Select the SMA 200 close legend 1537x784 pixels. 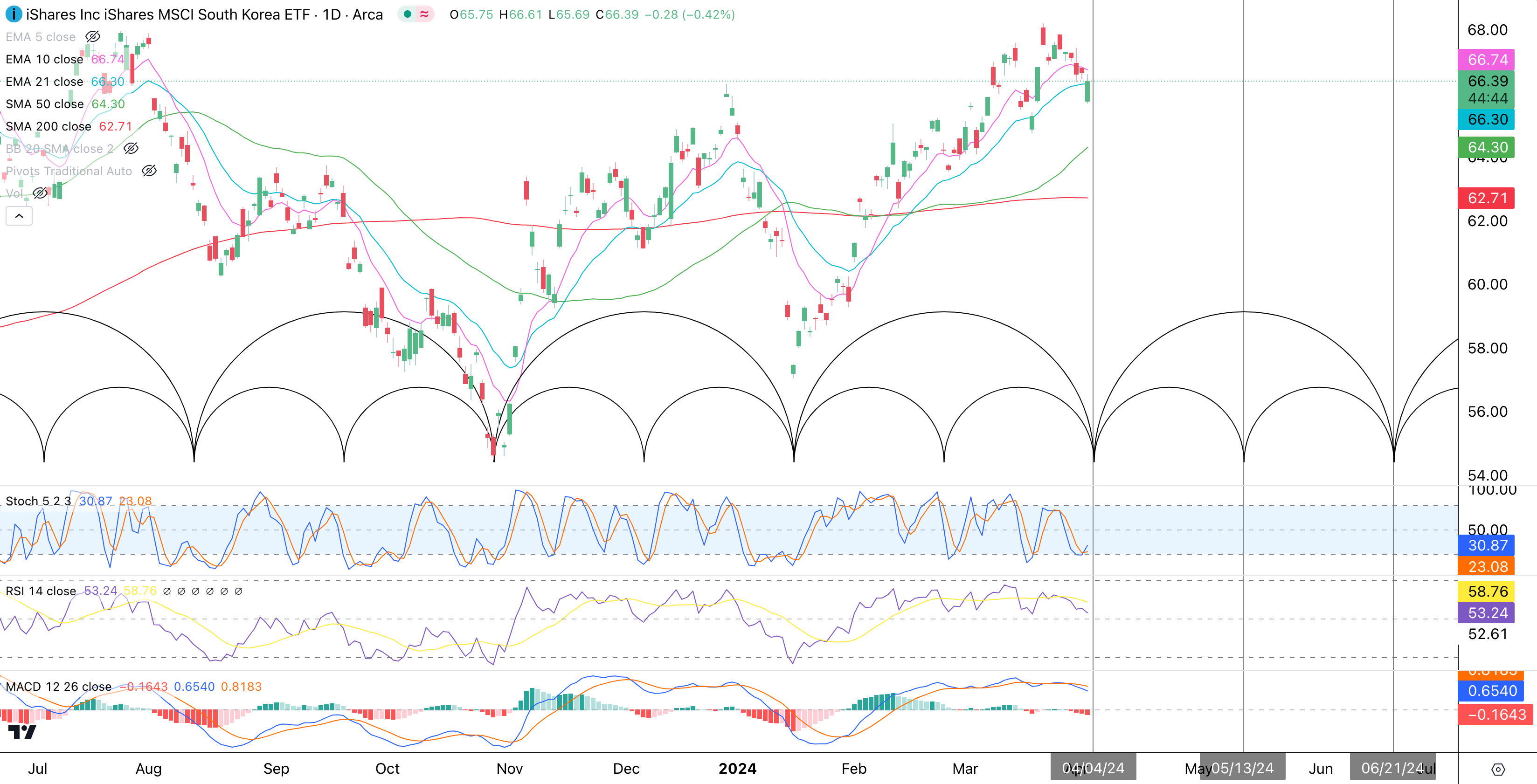tap(48, 126)
